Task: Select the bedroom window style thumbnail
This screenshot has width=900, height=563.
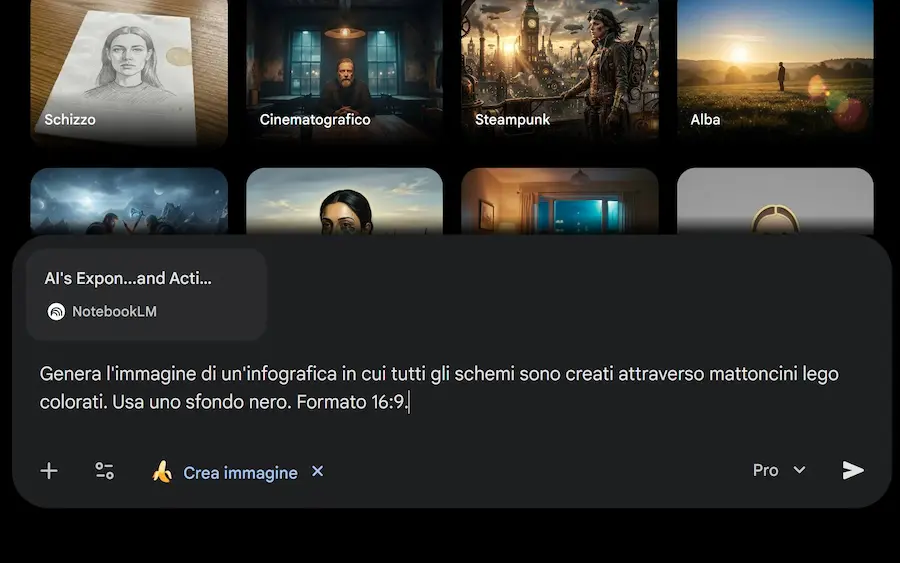Action: pos(560,201)
